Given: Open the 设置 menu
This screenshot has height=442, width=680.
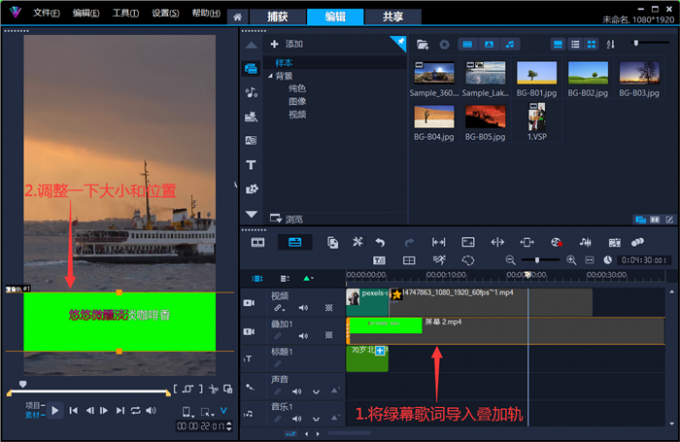Looking at the screenshot, I should click(x=165, y=13).
